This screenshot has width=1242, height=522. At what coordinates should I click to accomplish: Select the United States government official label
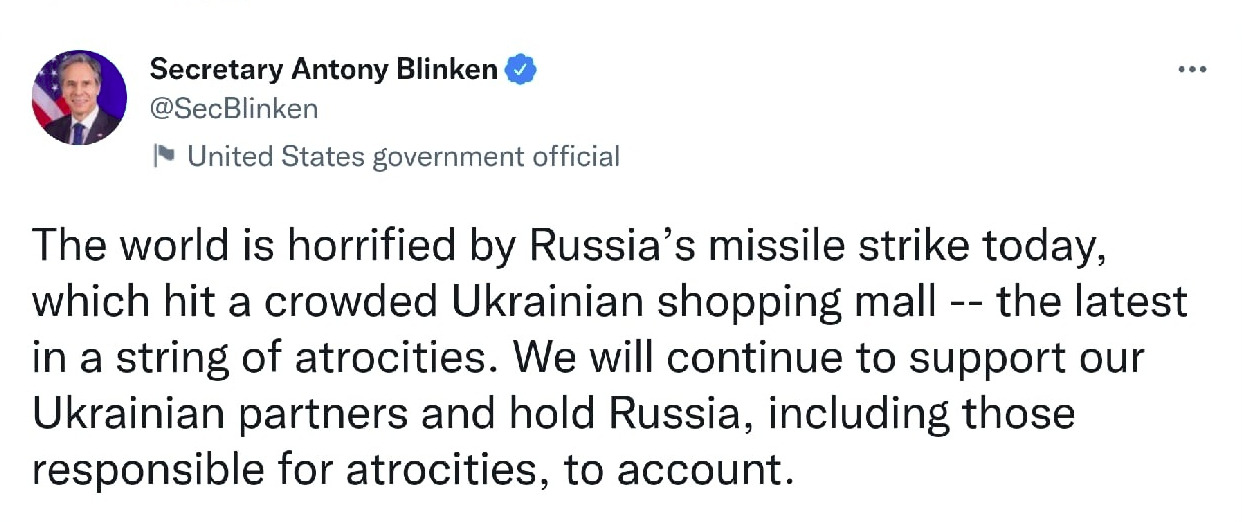pyautogui.click(x=403, y=156)
